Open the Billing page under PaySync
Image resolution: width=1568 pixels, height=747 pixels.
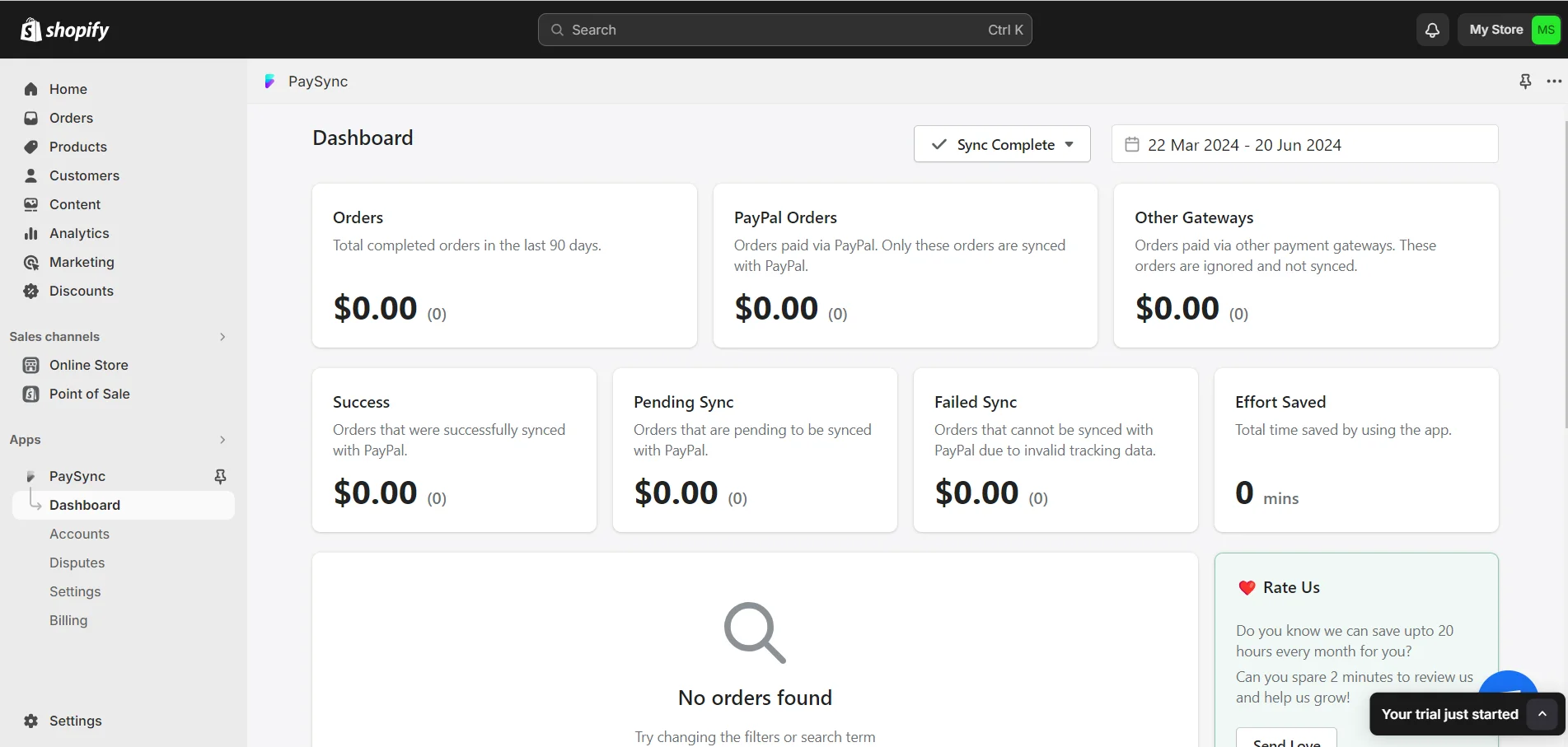click(x=68, y=620)
